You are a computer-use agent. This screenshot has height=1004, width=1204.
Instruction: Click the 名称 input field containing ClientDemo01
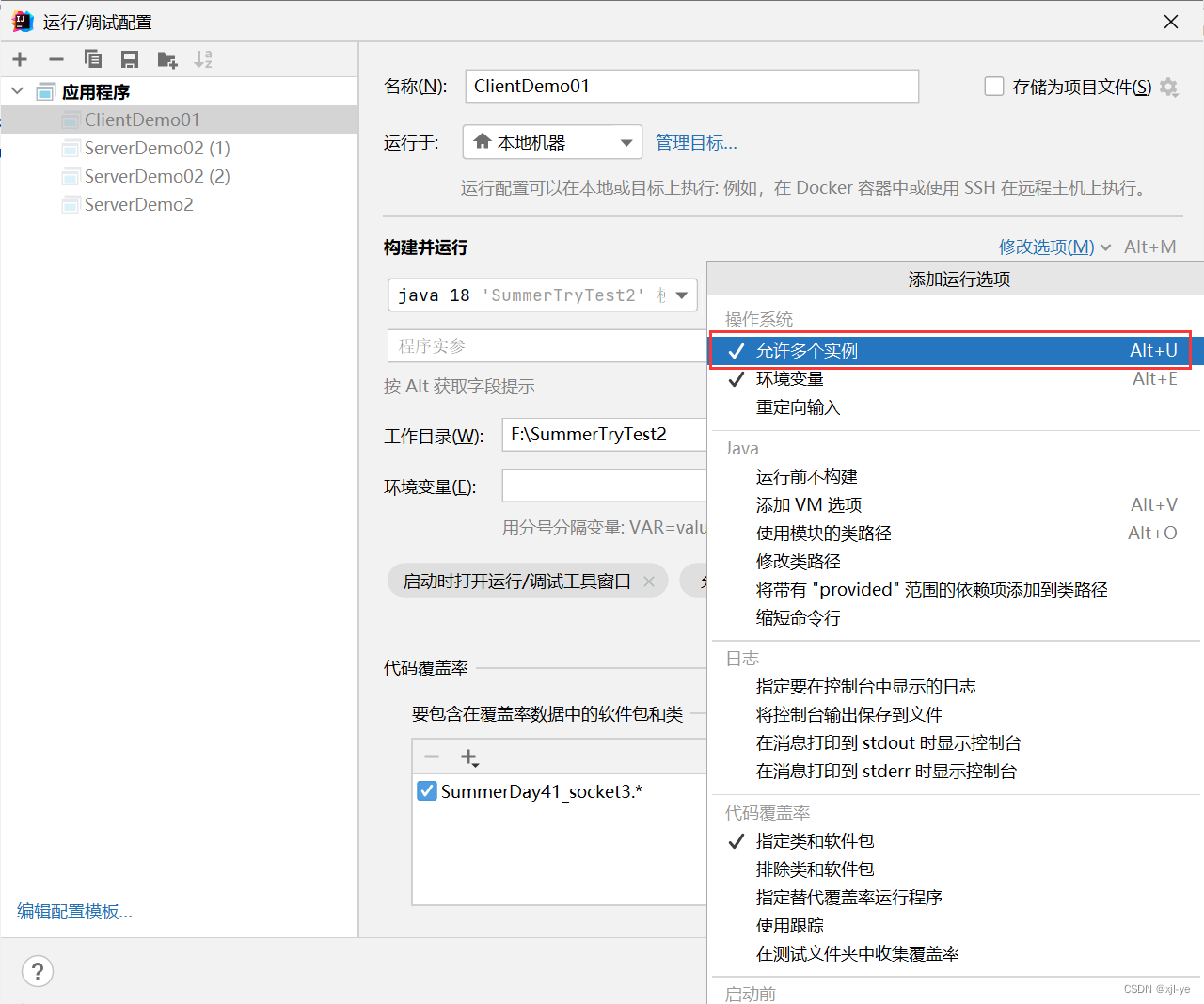pos(691,86)
